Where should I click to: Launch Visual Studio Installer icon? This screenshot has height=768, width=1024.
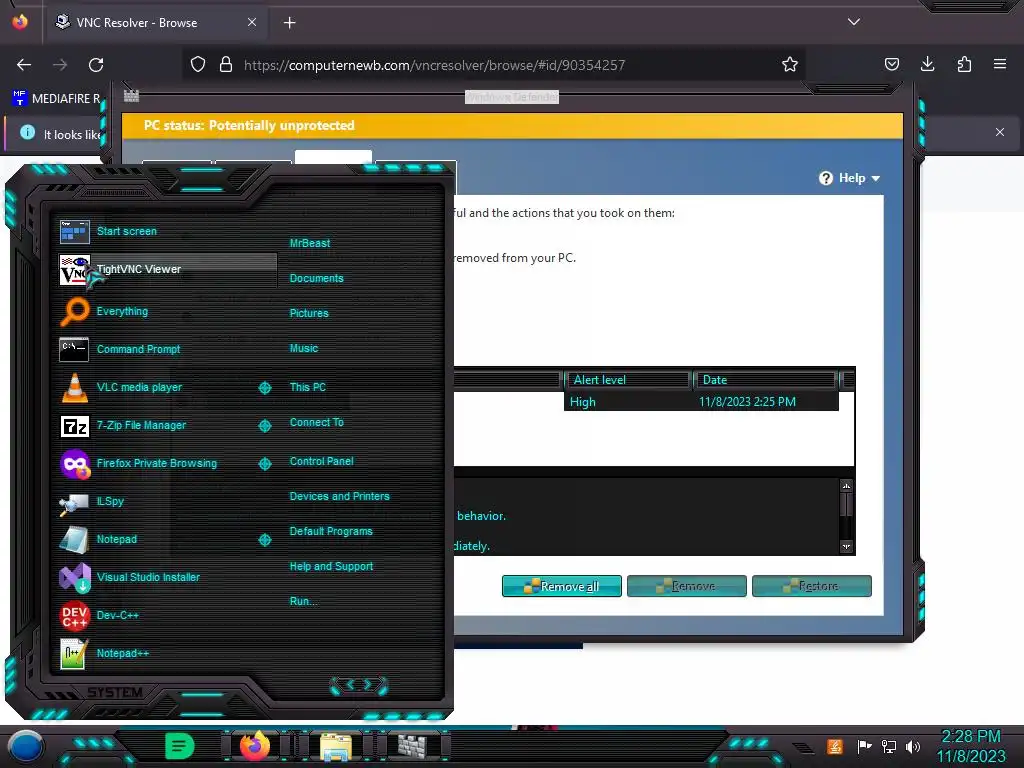click(x=74, y=577)
